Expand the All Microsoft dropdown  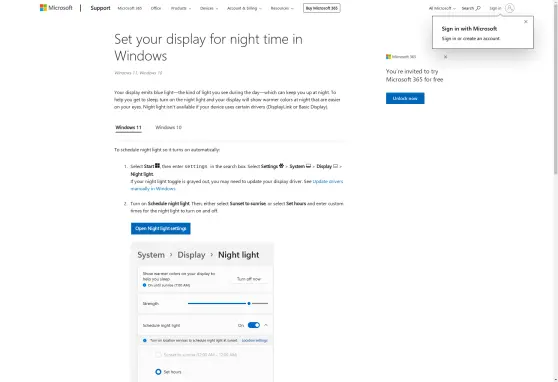pos(442,8)
